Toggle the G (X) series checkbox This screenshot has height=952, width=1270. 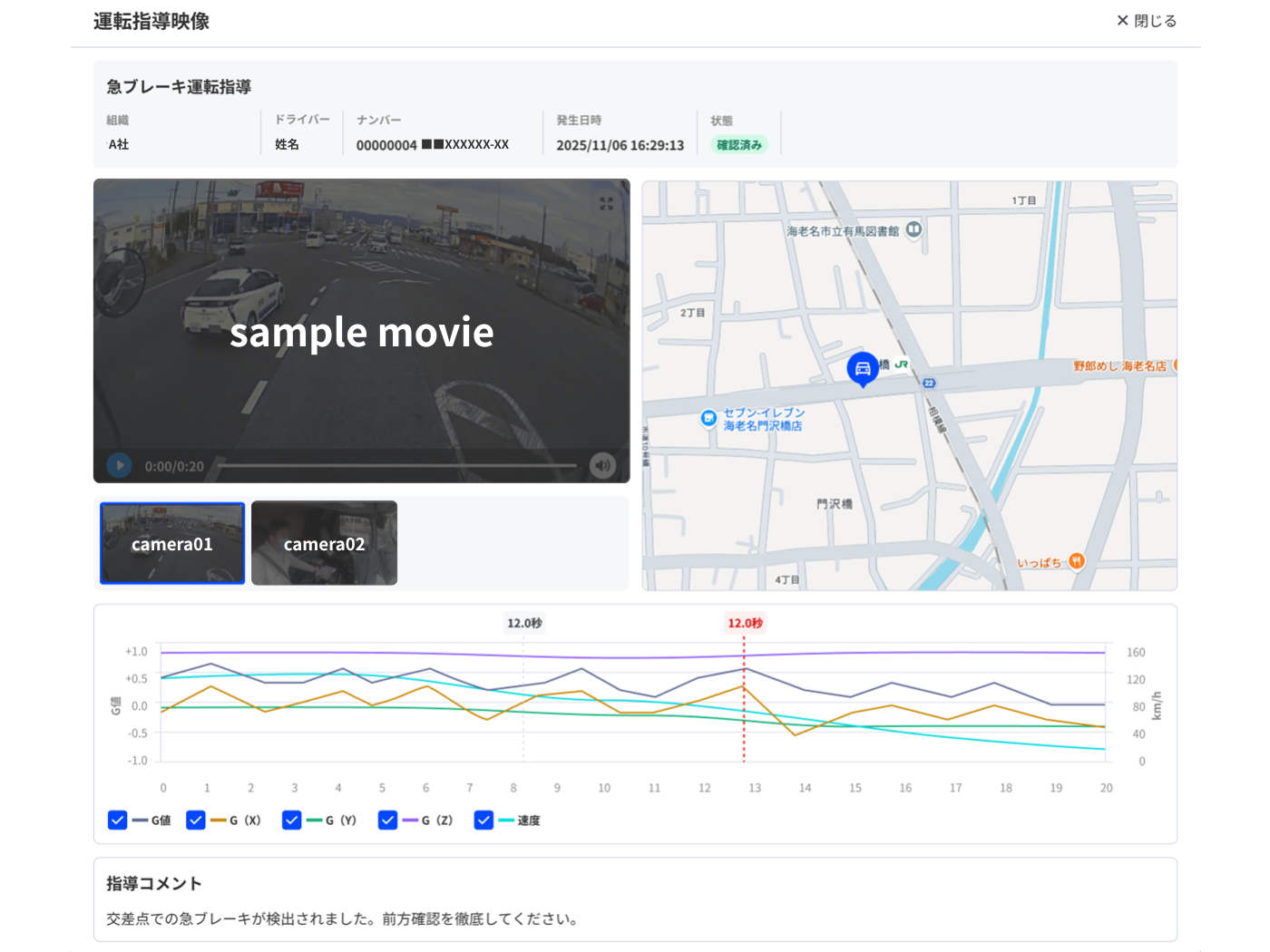pyautogui.click(x=196, y=820)
